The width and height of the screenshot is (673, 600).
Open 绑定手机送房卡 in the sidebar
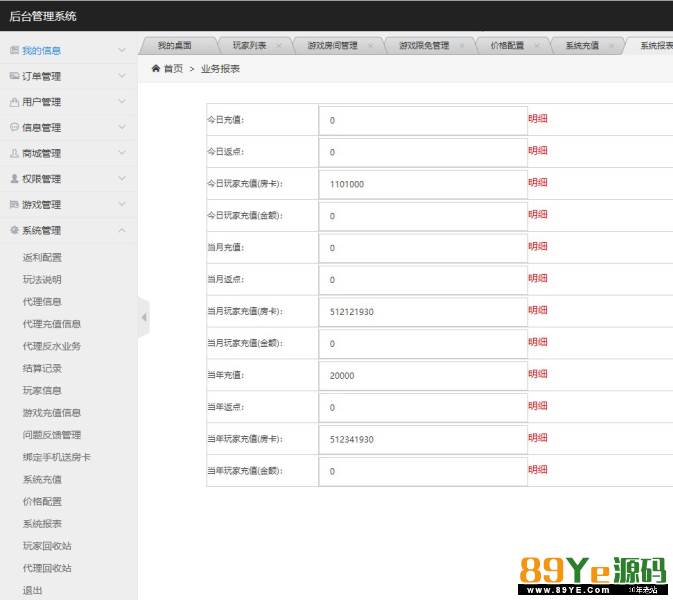57,457
